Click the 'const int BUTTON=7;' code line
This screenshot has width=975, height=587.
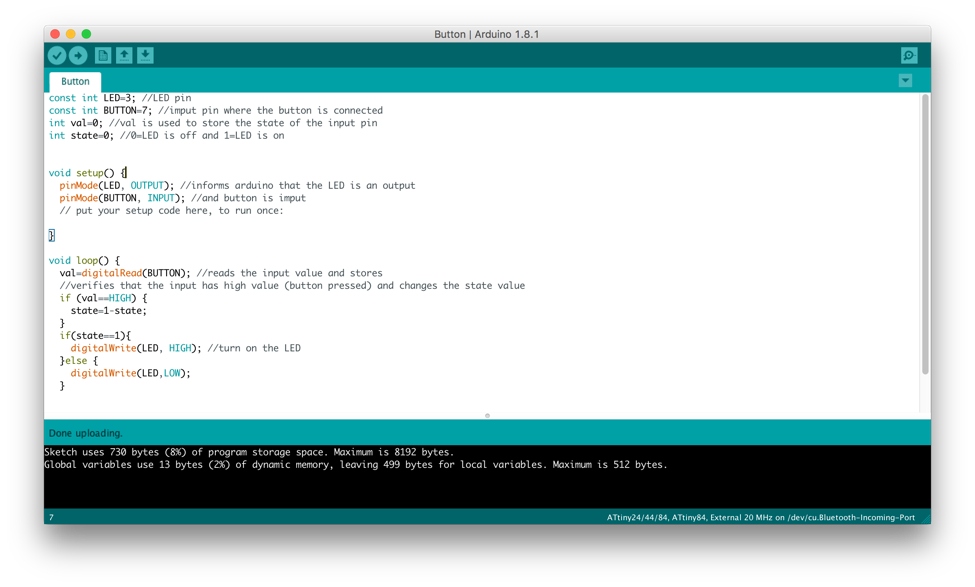[216, 110]
